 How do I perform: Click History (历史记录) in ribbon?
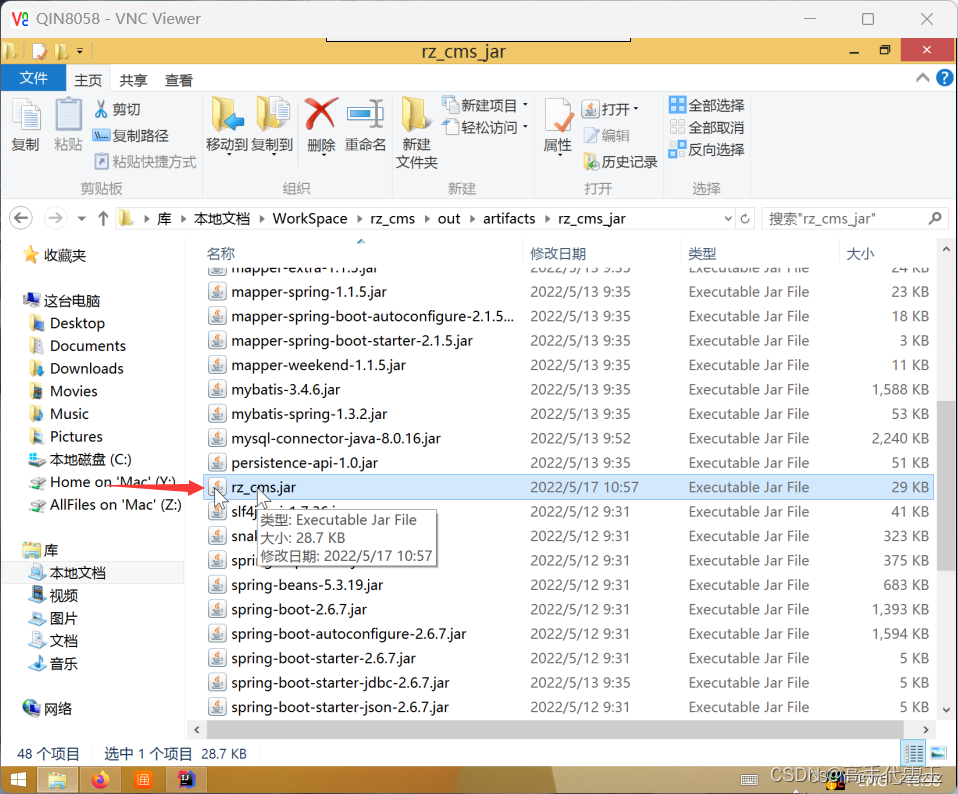pos(620,162)
